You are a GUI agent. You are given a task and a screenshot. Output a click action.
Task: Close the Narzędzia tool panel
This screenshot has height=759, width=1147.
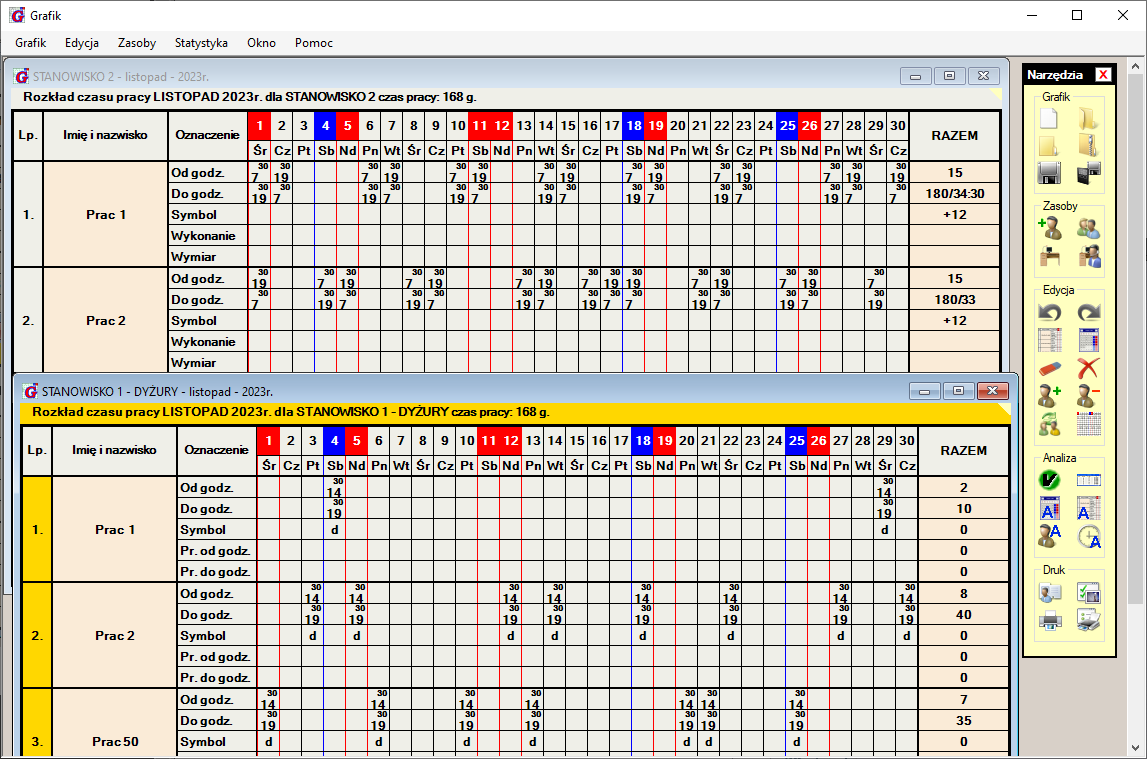[x=1102, y=75]
